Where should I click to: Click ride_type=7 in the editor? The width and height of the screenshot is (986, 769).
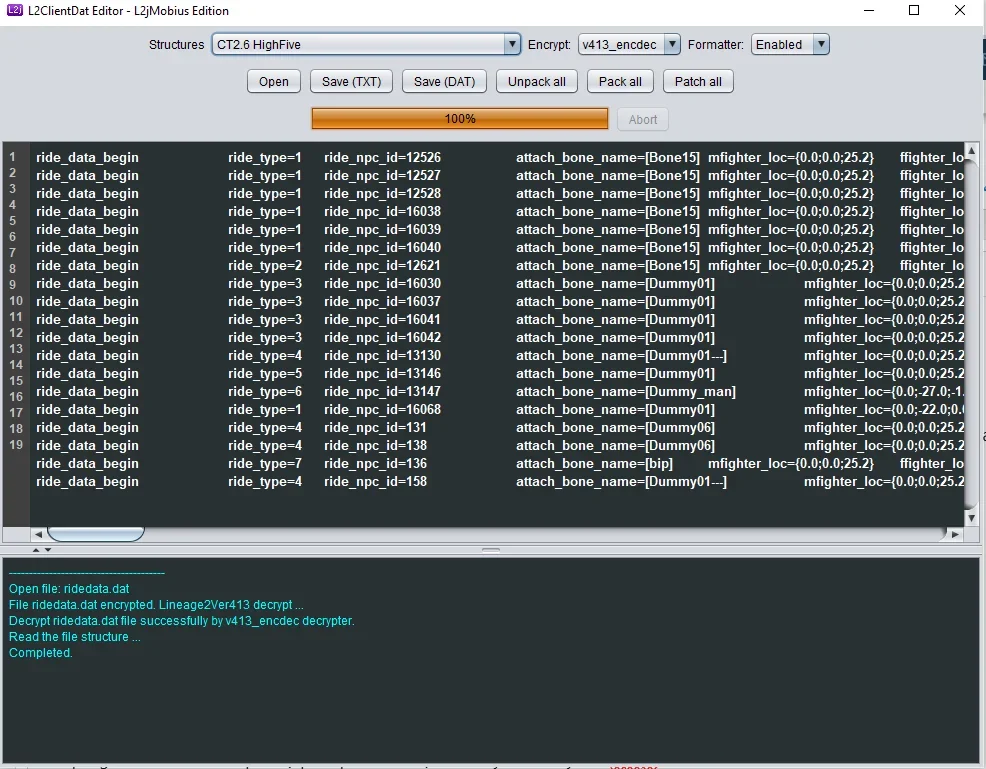(x=265, y=464)
